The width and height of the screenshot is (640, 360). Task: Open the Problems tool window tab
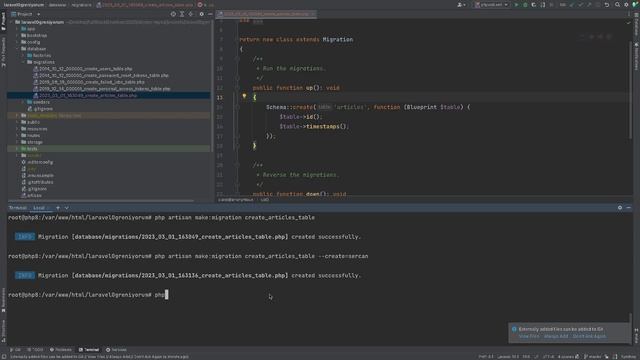pyautogui.click(x=61, y=350)
